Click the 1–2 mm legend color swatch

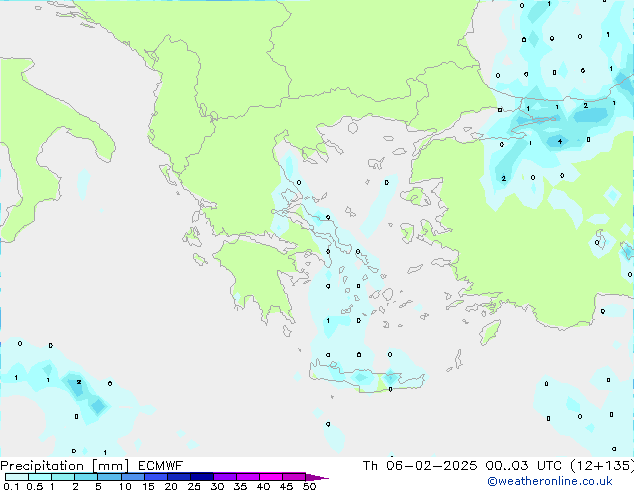(63, 477)
